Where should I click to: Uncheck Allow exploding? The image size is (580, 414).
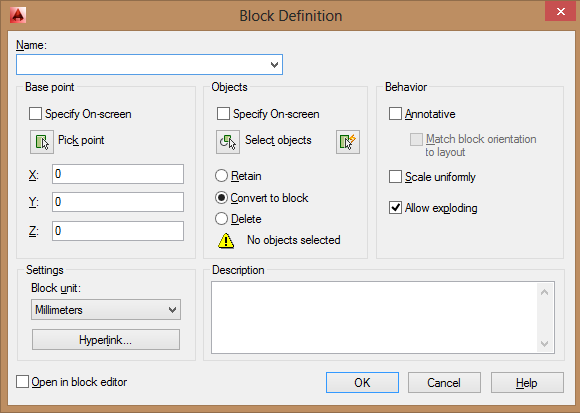(x=395, y=208)
